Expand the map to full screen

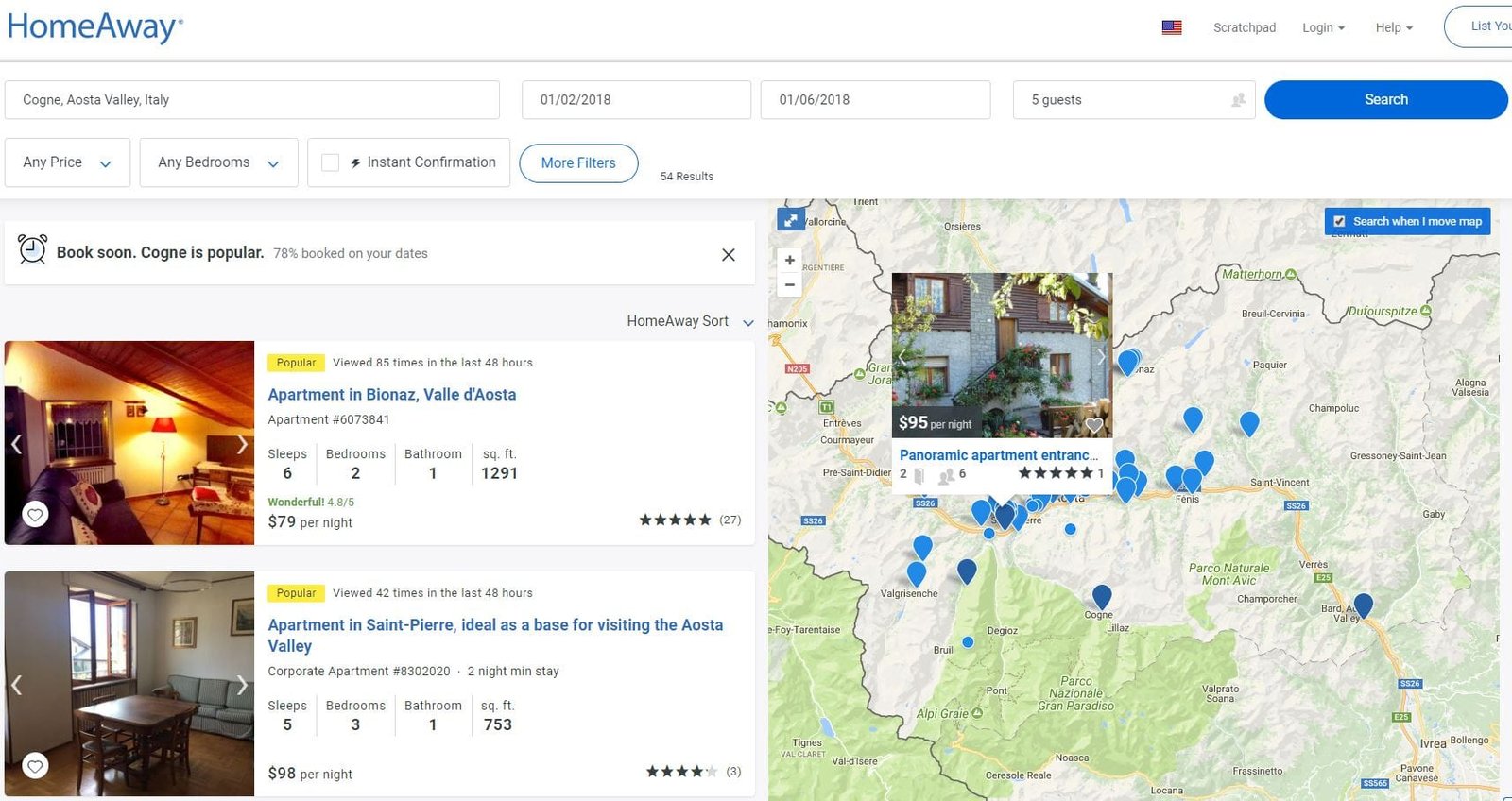pos(790,220)
